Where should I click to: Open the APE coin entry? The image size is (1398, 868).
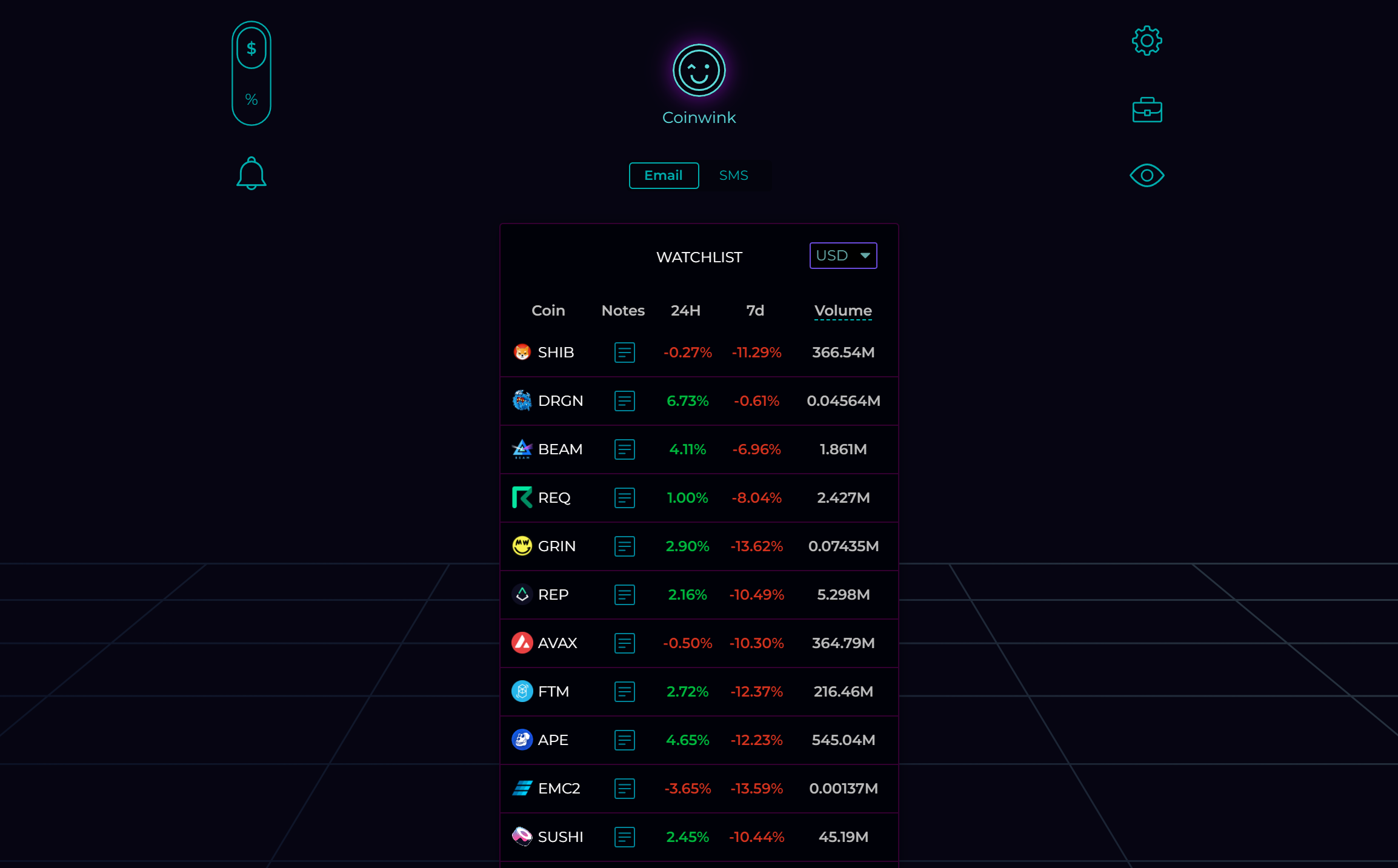click(553, 740)
